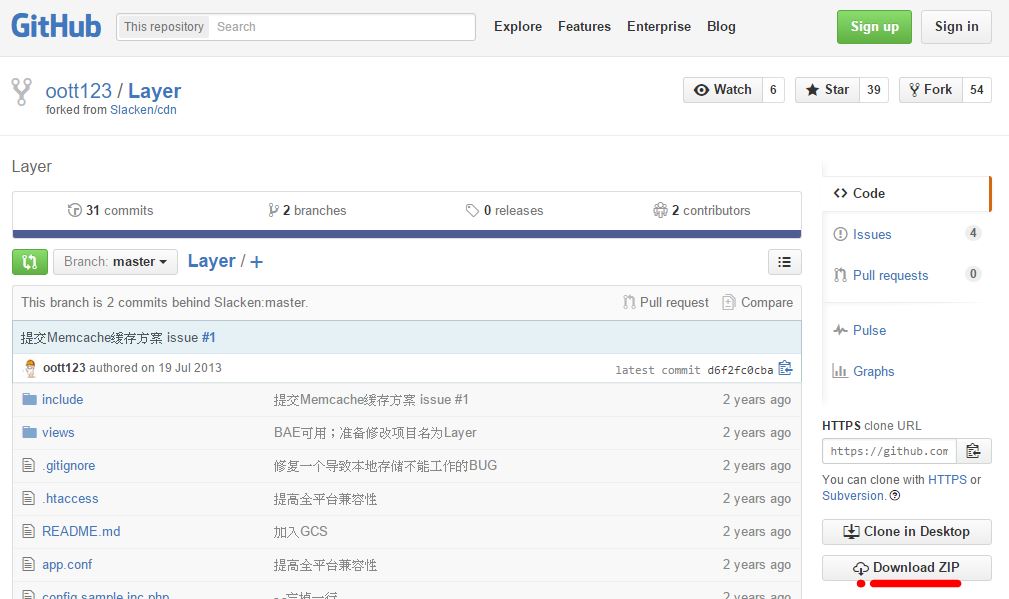Click the bold Layer repository name link
Image resolution: width=1009 pixels, height=599 pixels.
coord(154,91)
